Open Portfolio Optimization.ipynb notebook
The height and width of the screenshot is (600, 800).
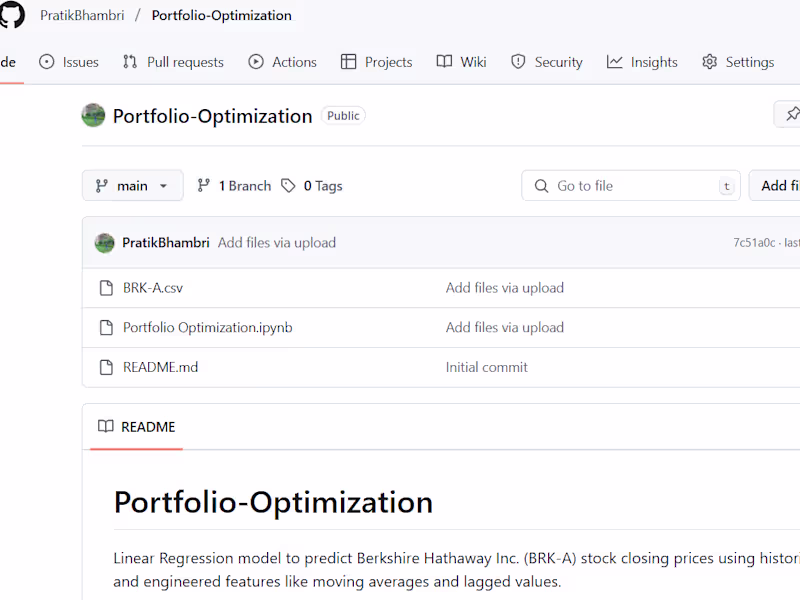tap(207, 328)
